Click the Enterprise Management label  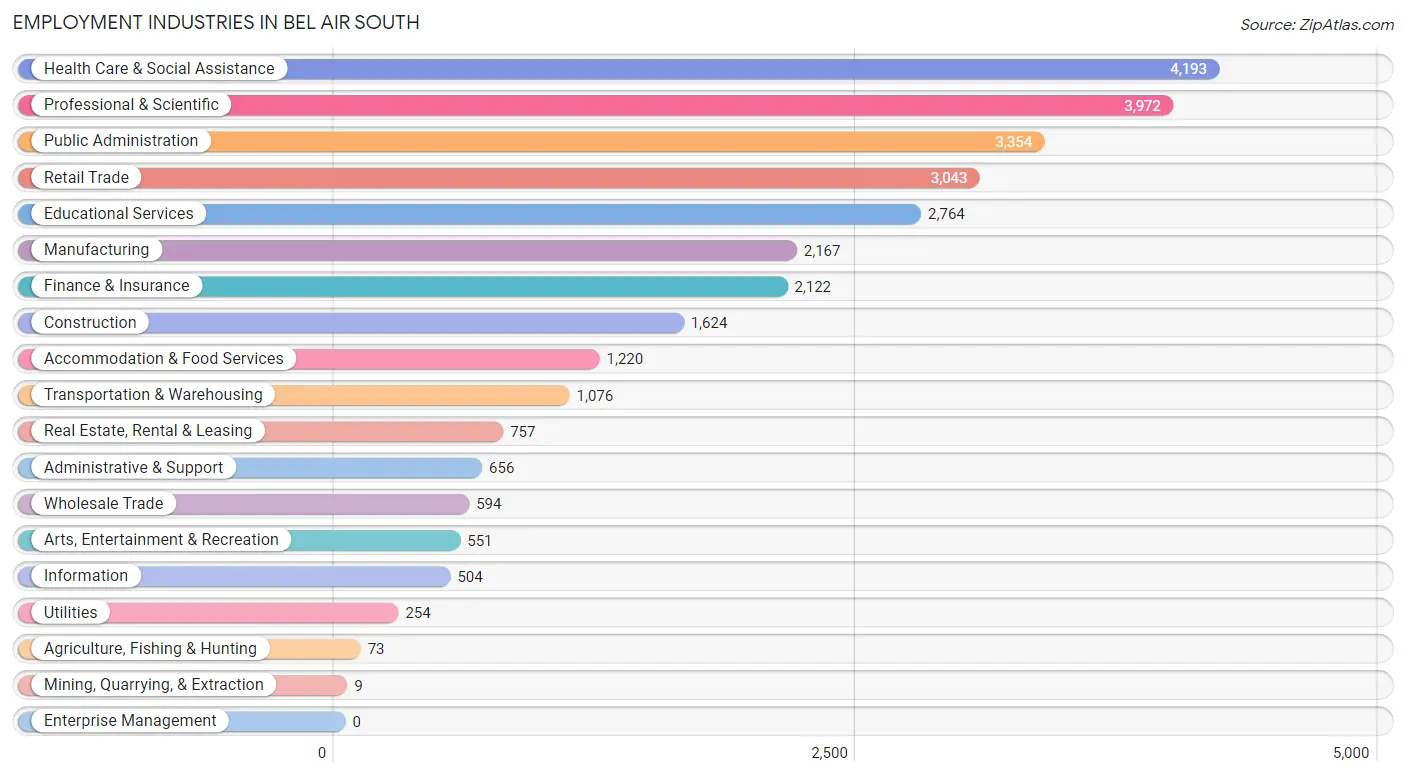click(x=130, y=721)
